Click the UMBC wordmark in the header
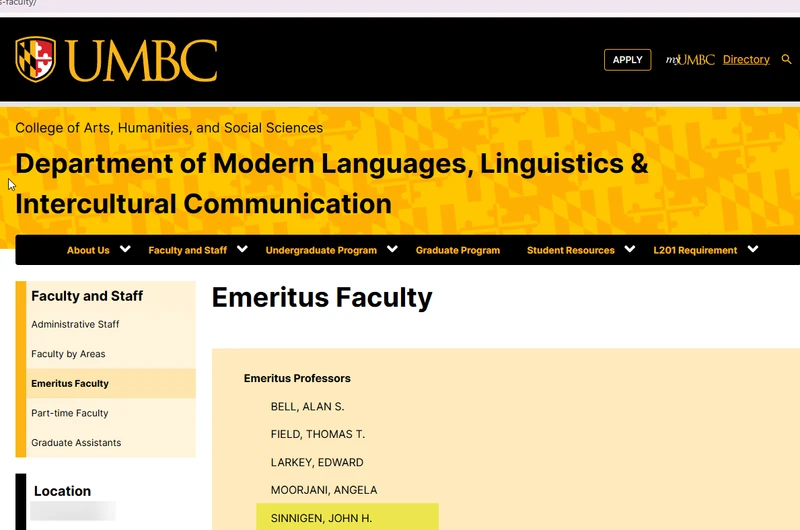Screen dimensions: 800x530 pos(142,61)
